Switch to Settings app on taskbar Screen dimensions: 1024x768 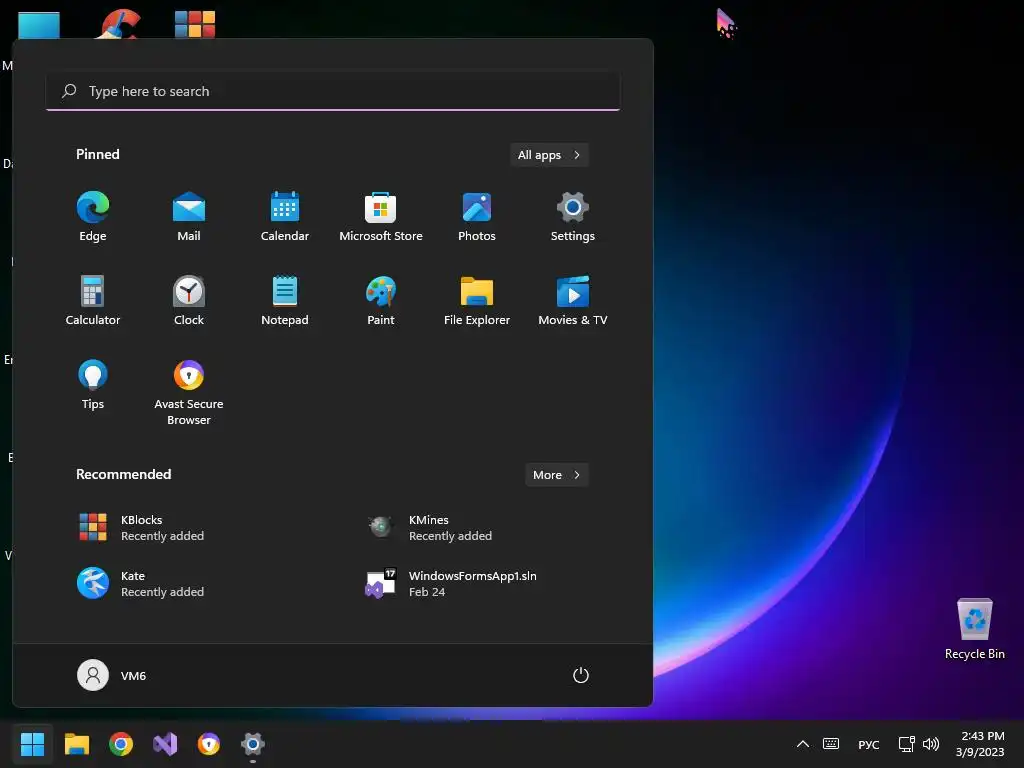[253, 744]
